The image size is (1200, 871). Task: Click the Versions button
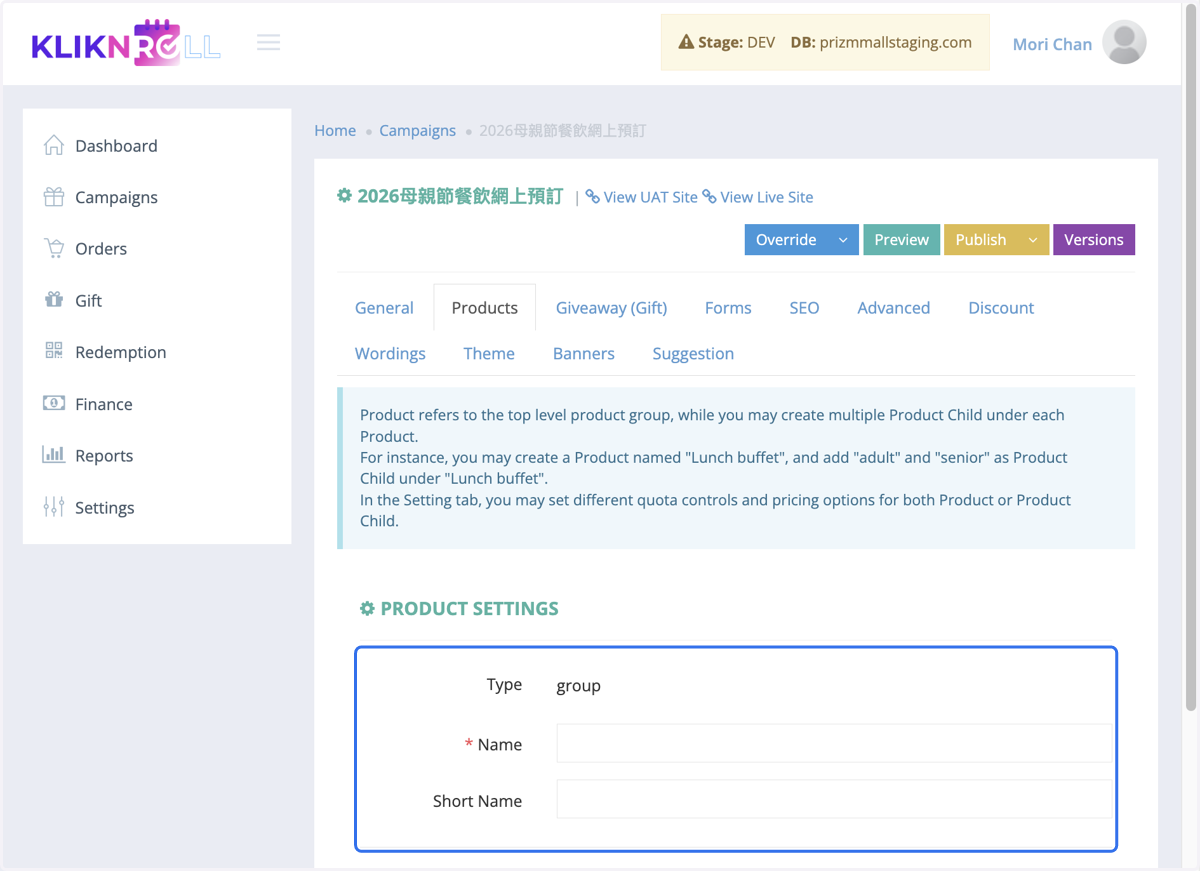[x=1094, y=240]
